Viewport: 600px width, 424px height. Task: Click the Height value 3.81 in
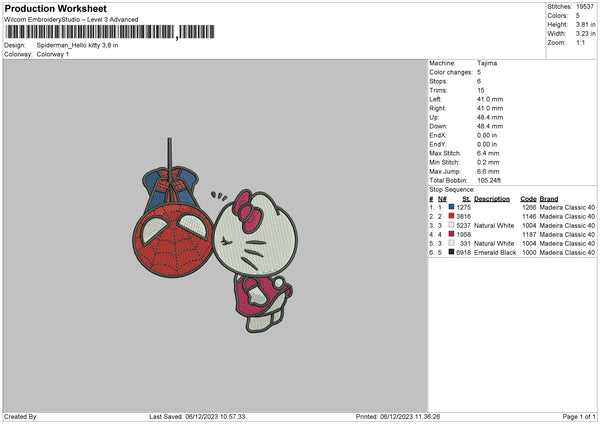pos(585,24)
